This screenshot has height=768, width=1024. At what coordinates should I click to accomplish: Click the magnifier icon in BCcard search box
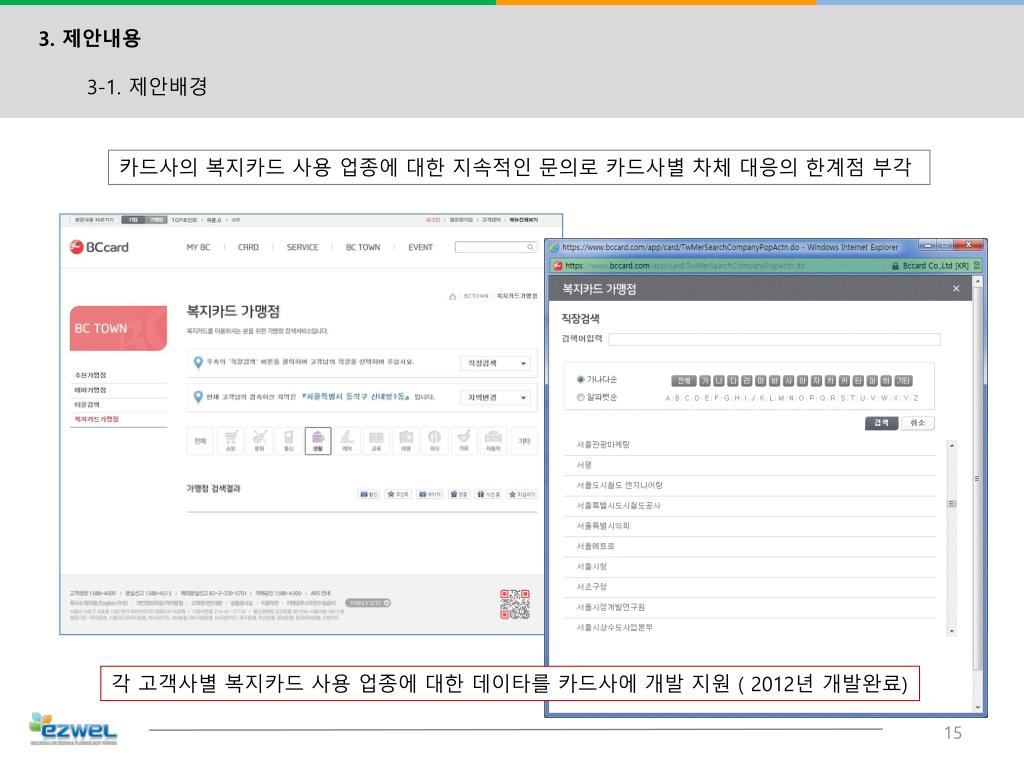click(530, 247)
